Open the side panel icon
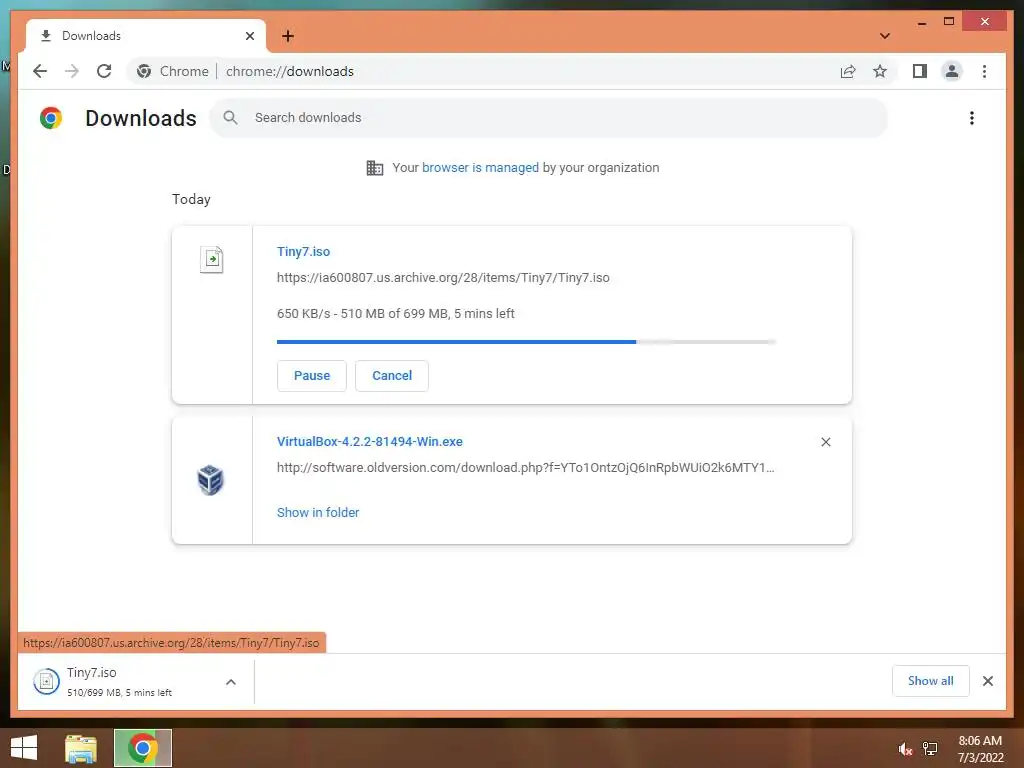The height and width of the screenshot is (768, 1024). point(920,71)
